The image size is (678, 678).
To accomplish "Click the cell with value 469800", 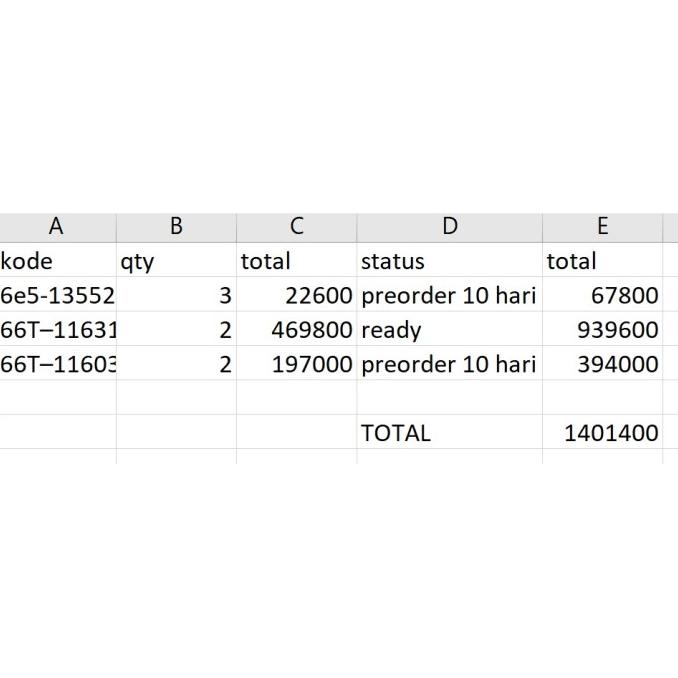I will pos(296,329).
